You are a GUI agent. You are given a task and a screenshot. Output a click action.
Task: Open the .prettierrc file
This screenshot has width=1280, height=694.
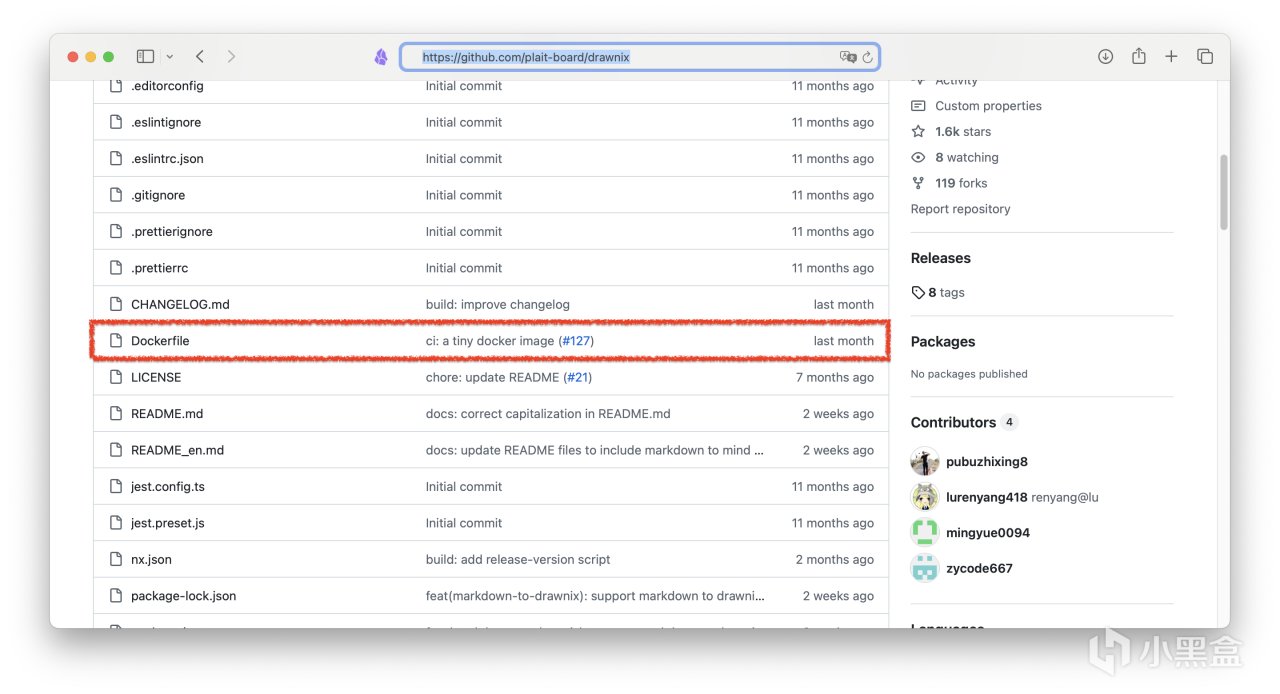point(160,268)
